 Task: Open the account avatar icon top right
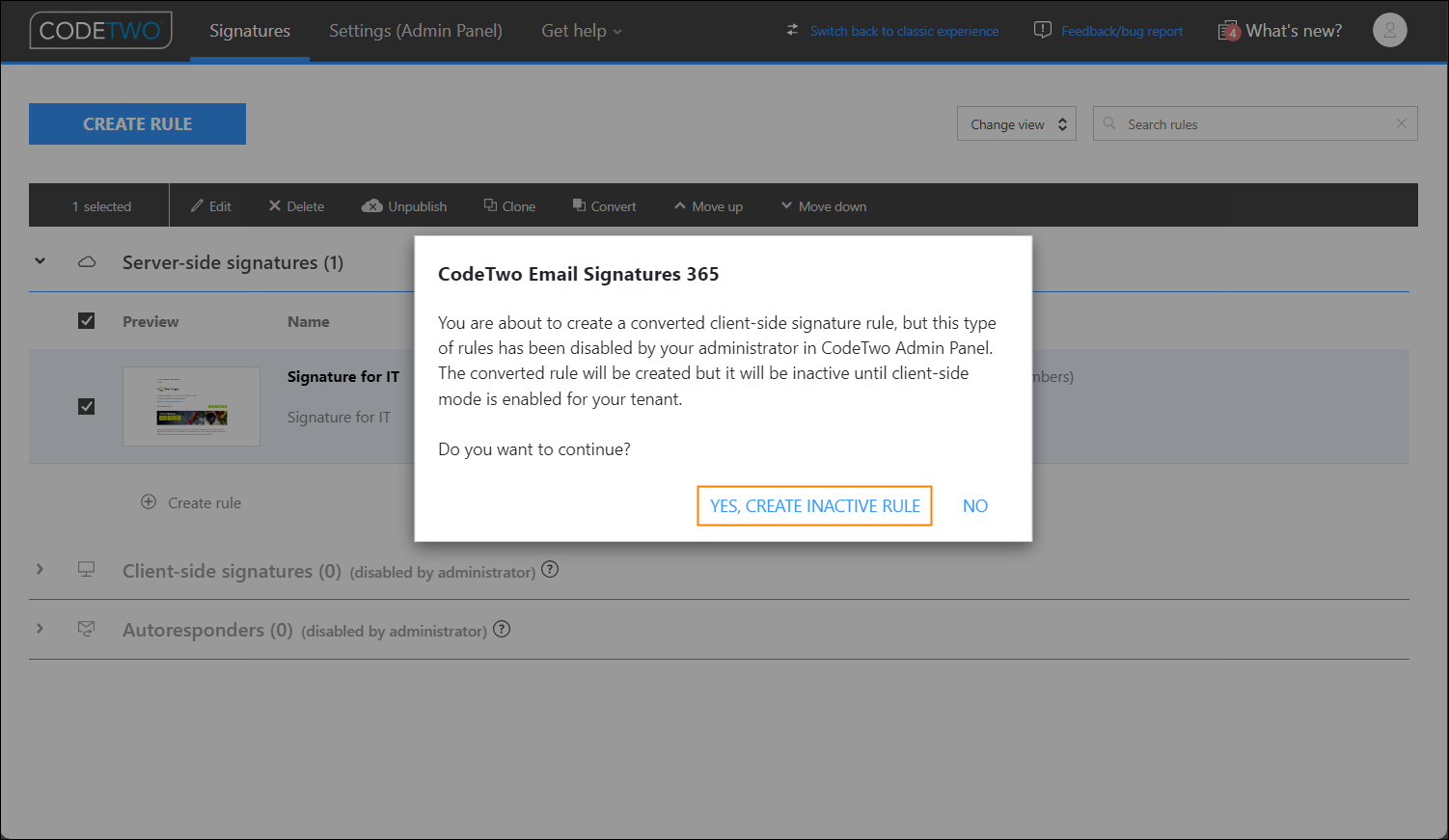1390,30
